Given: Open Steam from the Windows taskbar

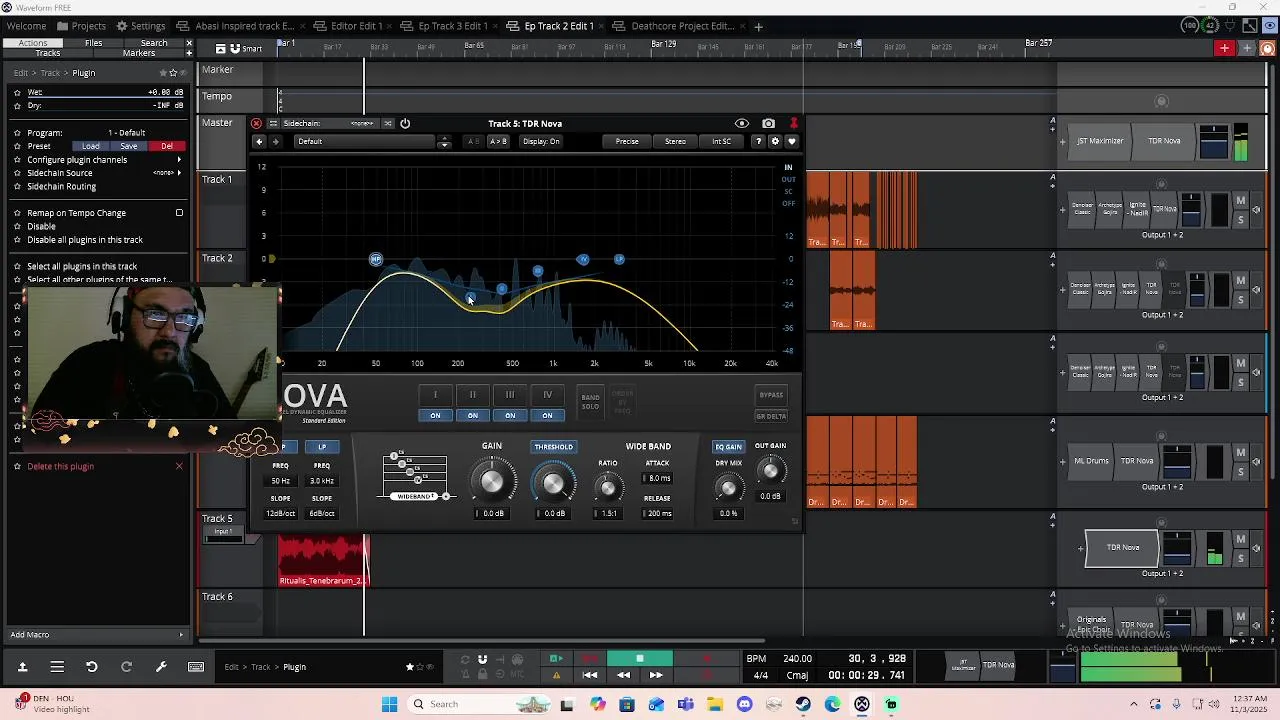Looking at the screenshot, I should tap(803, 704).
